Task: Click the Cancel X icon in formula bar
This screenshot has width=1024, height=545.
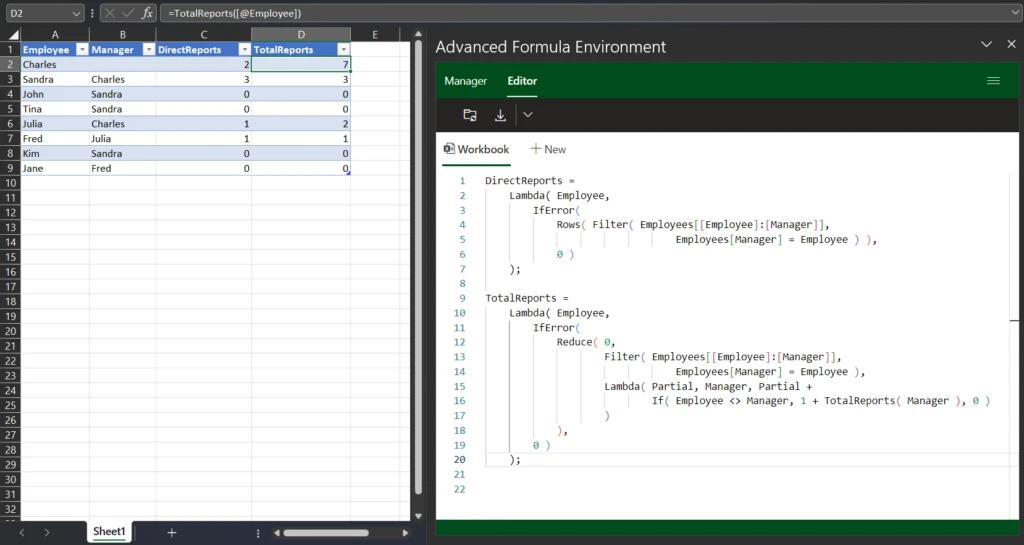Action: [x=112, y=13]
